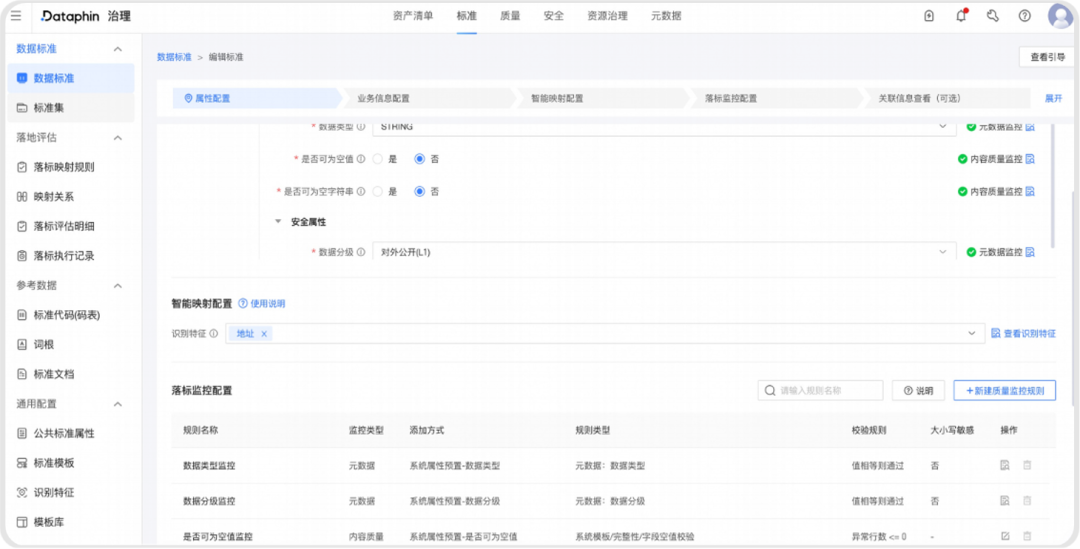Collapse the 数据标准 sidebar group
The image size is (1080, 549).
(x=118, y=49)
